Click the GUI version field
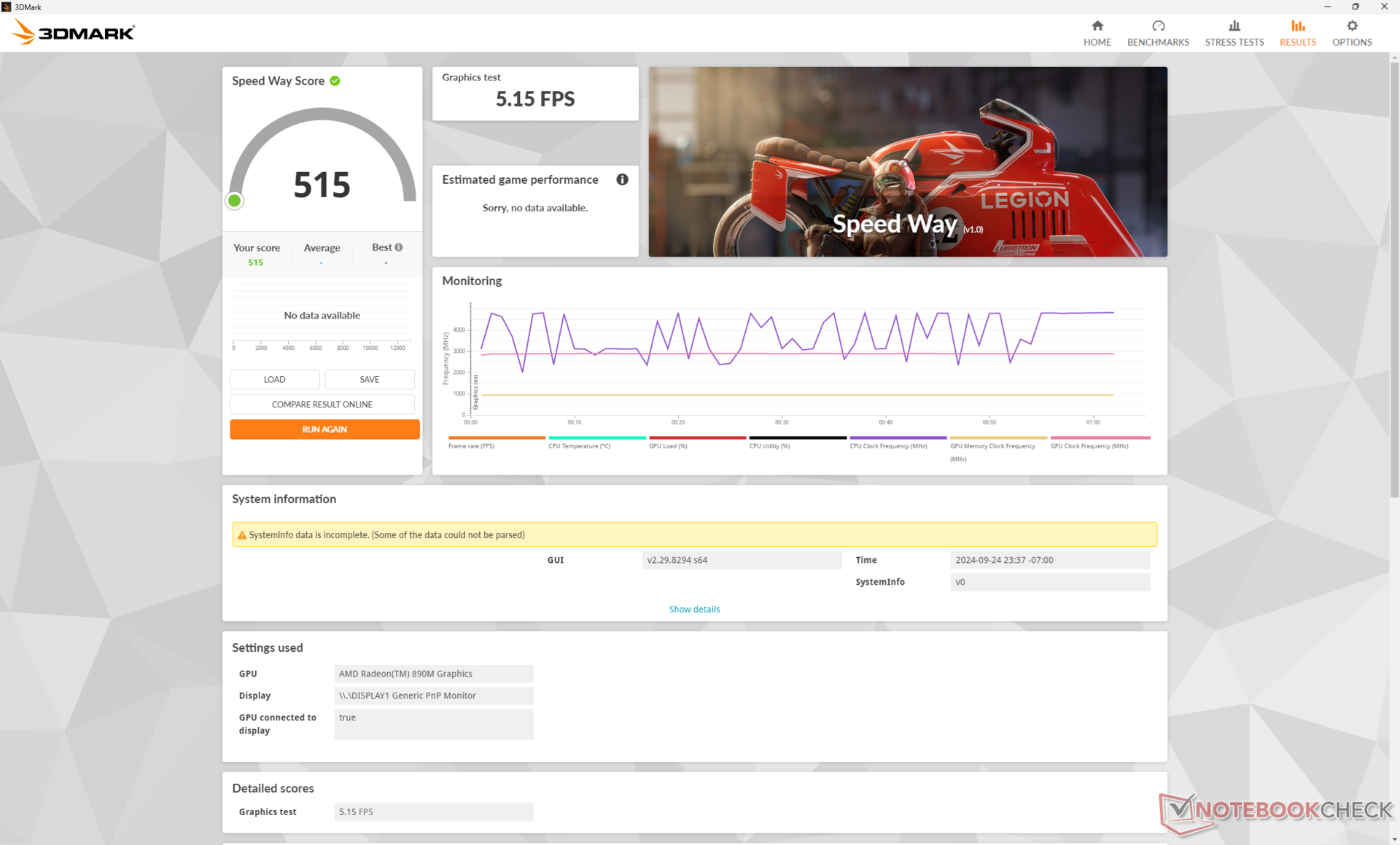 tap(742, 560)
